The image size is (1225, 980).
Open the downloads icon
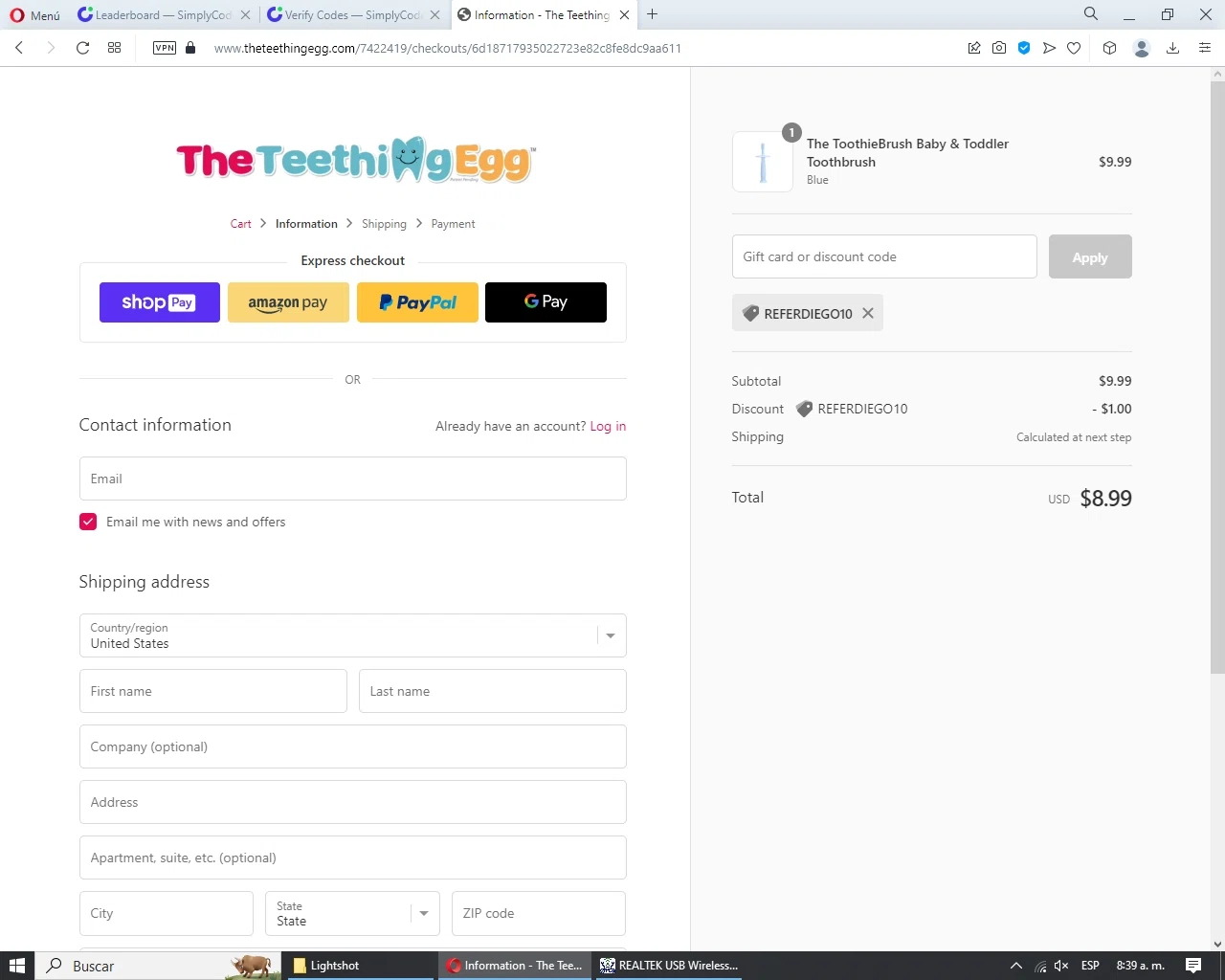pyautogui.click(x=1172, y=48)
